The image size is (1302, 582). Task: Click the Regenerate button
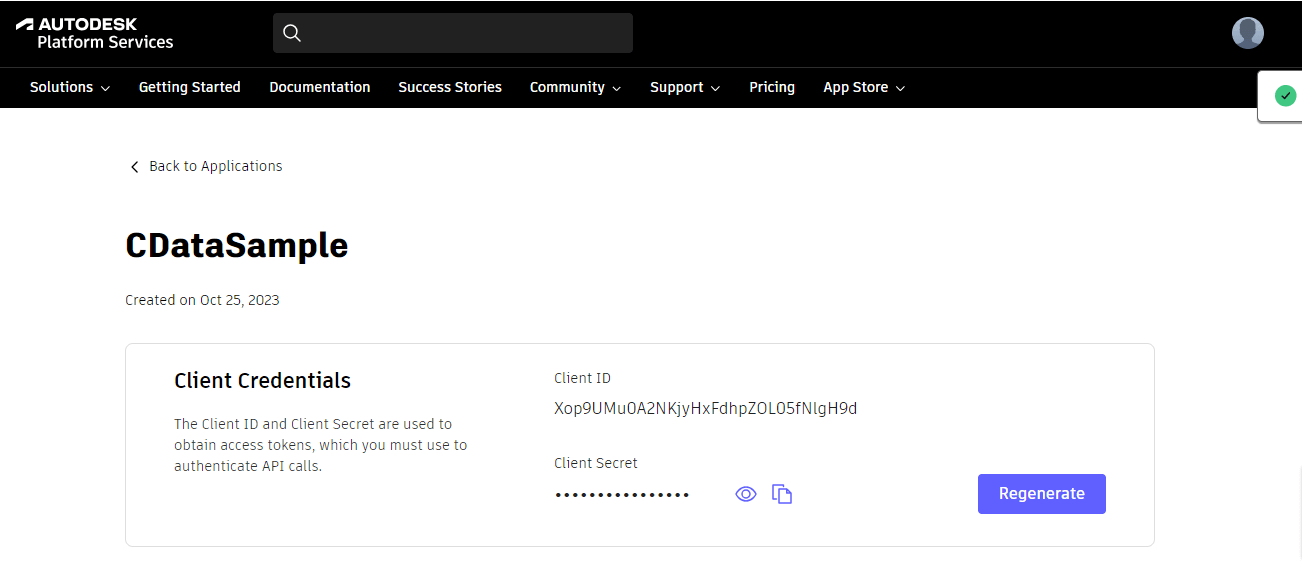tap(1042, 494)
